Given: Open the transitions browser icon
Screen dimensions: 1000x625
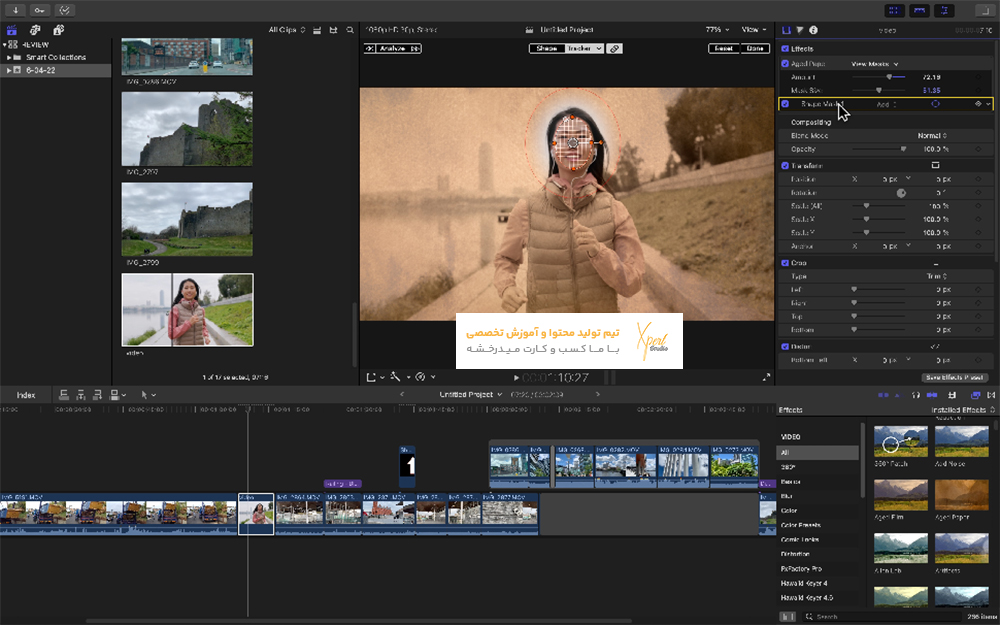Looking at the screenshot, I should point(991,395).
